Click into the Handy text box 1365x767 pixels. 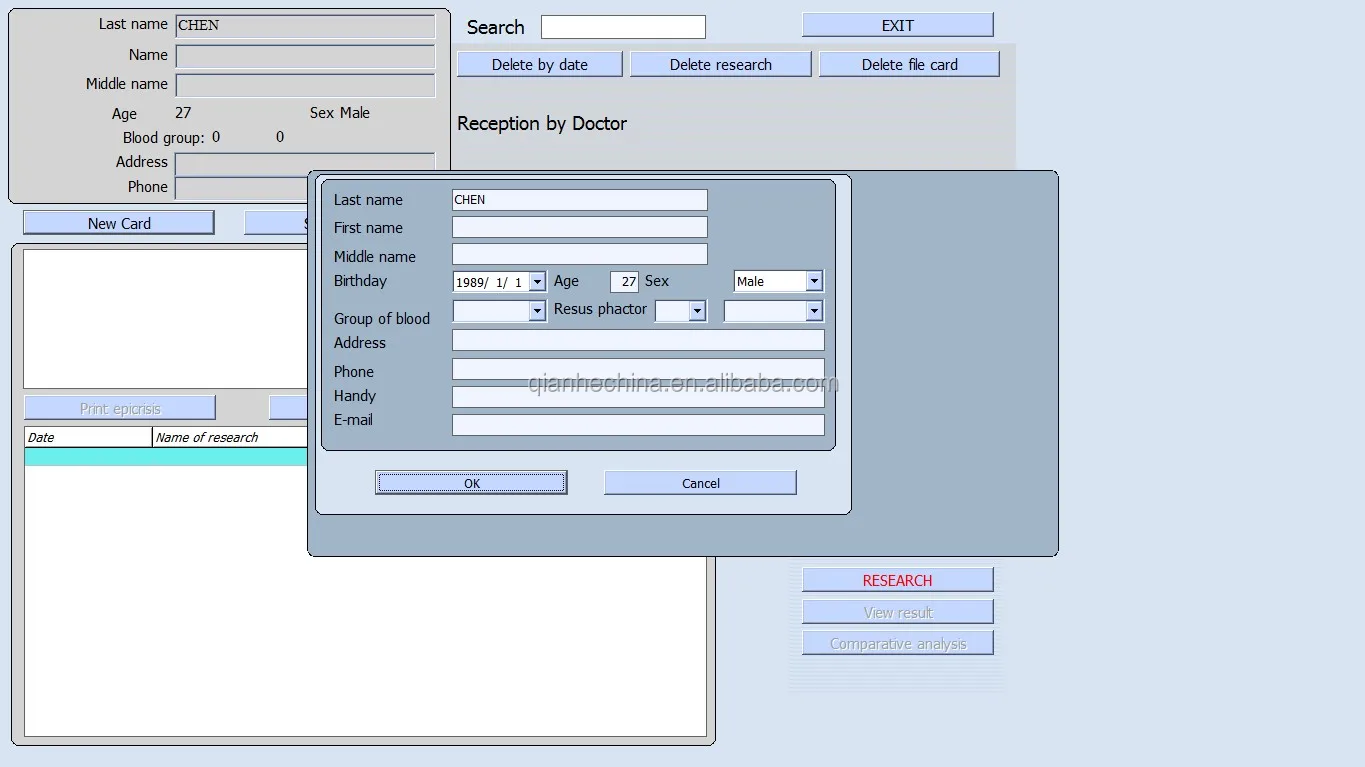(x=638, y=397)
